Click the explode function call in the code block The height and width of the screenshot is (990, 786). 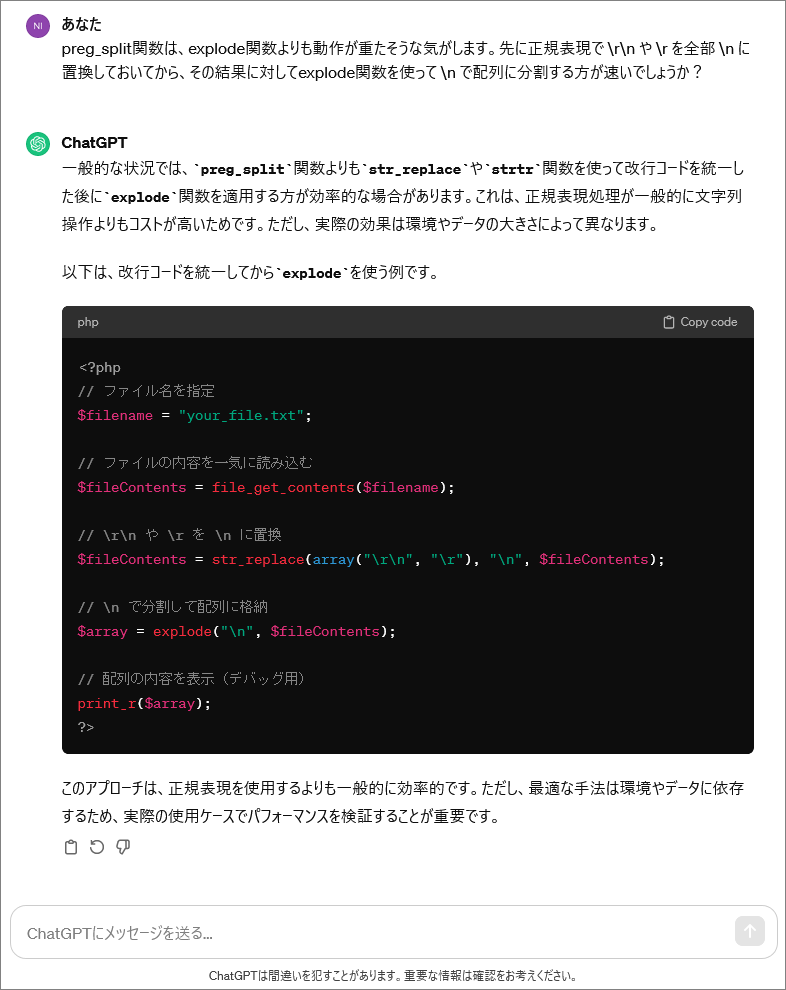point(182,631)
